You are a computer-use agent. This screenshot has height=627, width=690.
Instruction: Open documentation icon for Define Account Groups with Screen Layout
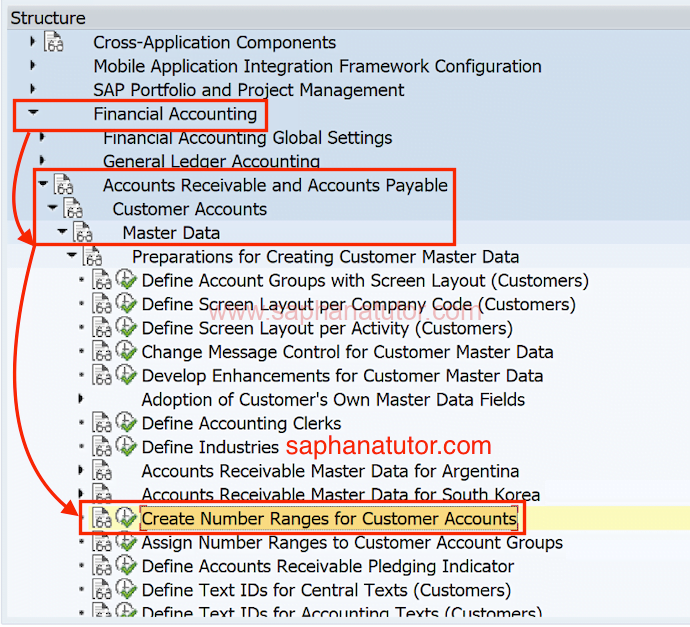click(102, 279)
